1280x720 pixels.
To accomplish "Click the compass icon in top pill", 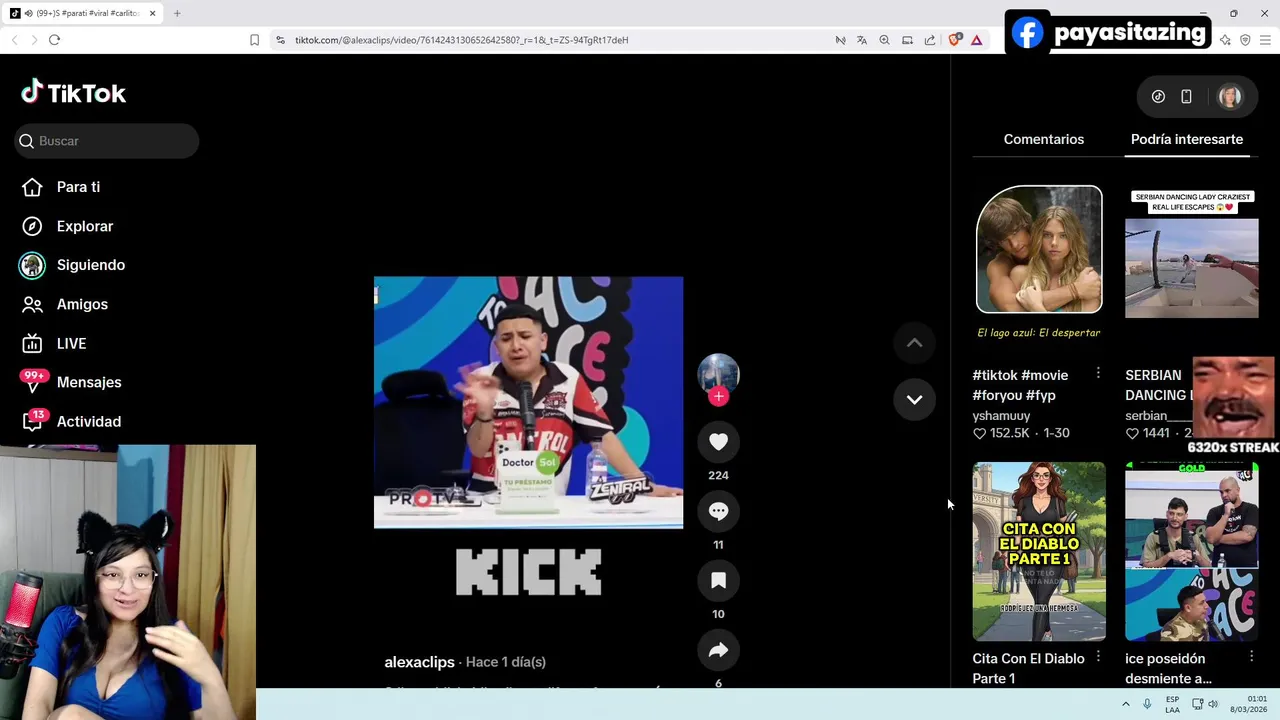I will pos(1158,97).
